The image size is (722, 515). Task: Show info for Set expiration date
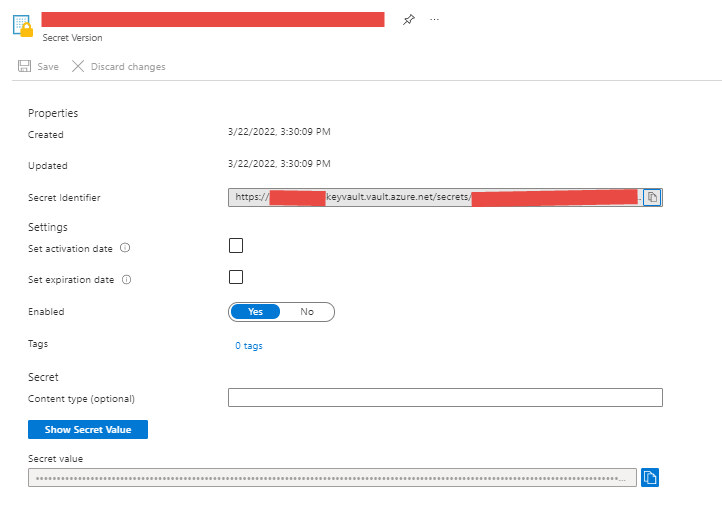[x=127, y=280]
